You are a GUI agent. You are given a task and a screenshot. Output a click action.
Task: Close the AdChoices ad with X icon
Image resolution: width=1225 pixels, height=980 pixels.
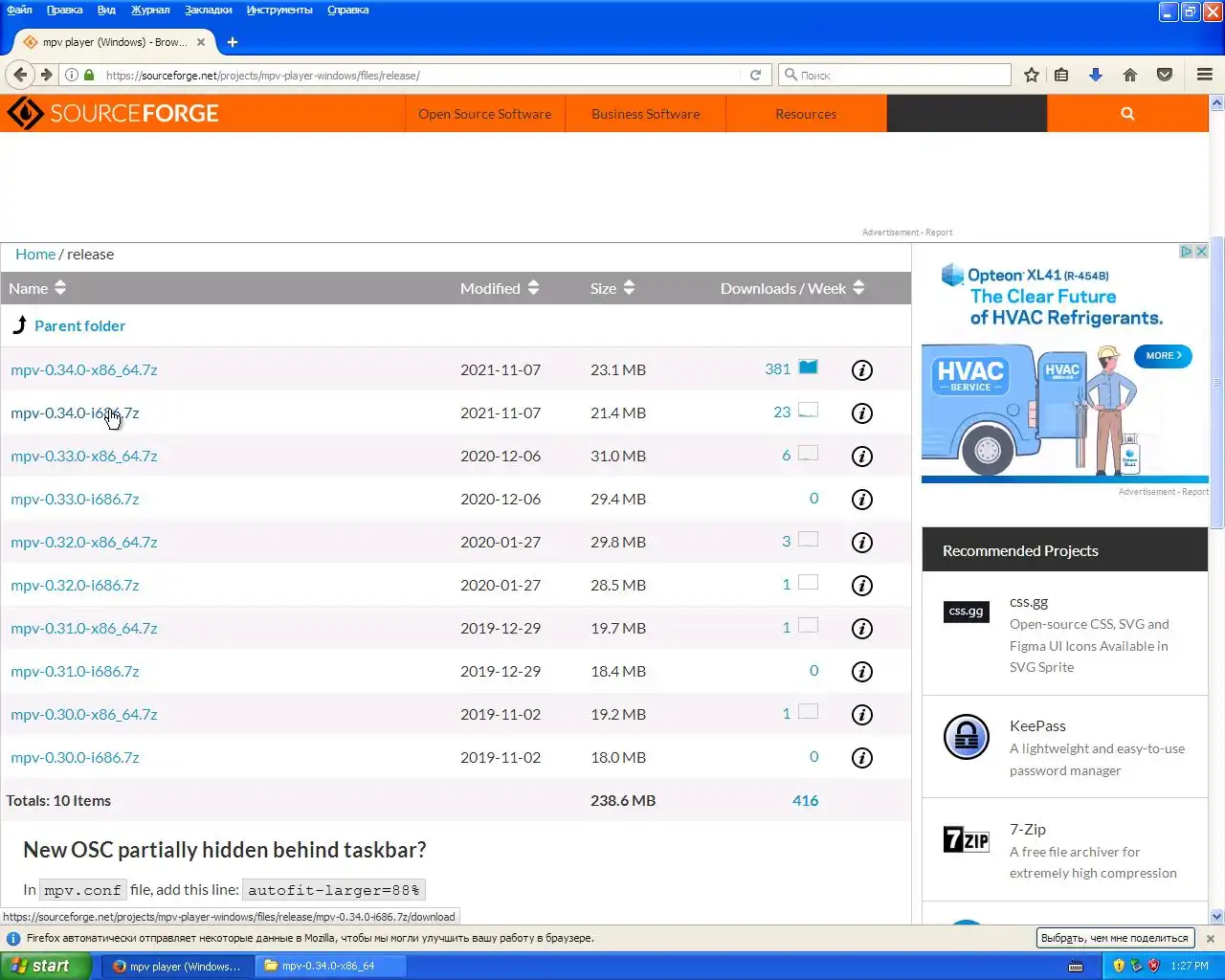coord(1202,251)
